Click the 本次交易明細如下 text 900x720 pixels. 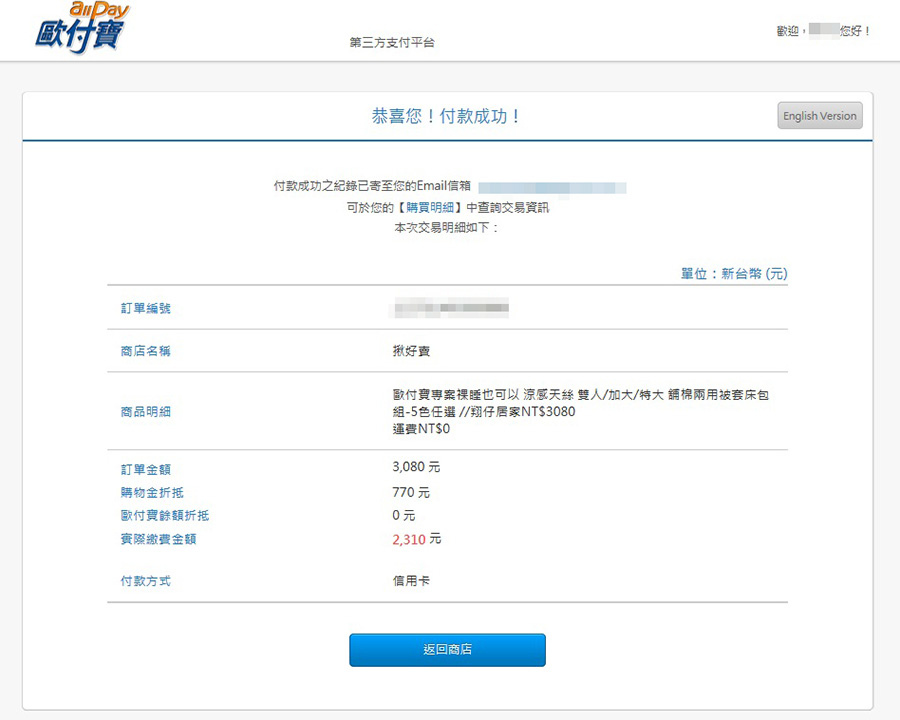[446, 228]
